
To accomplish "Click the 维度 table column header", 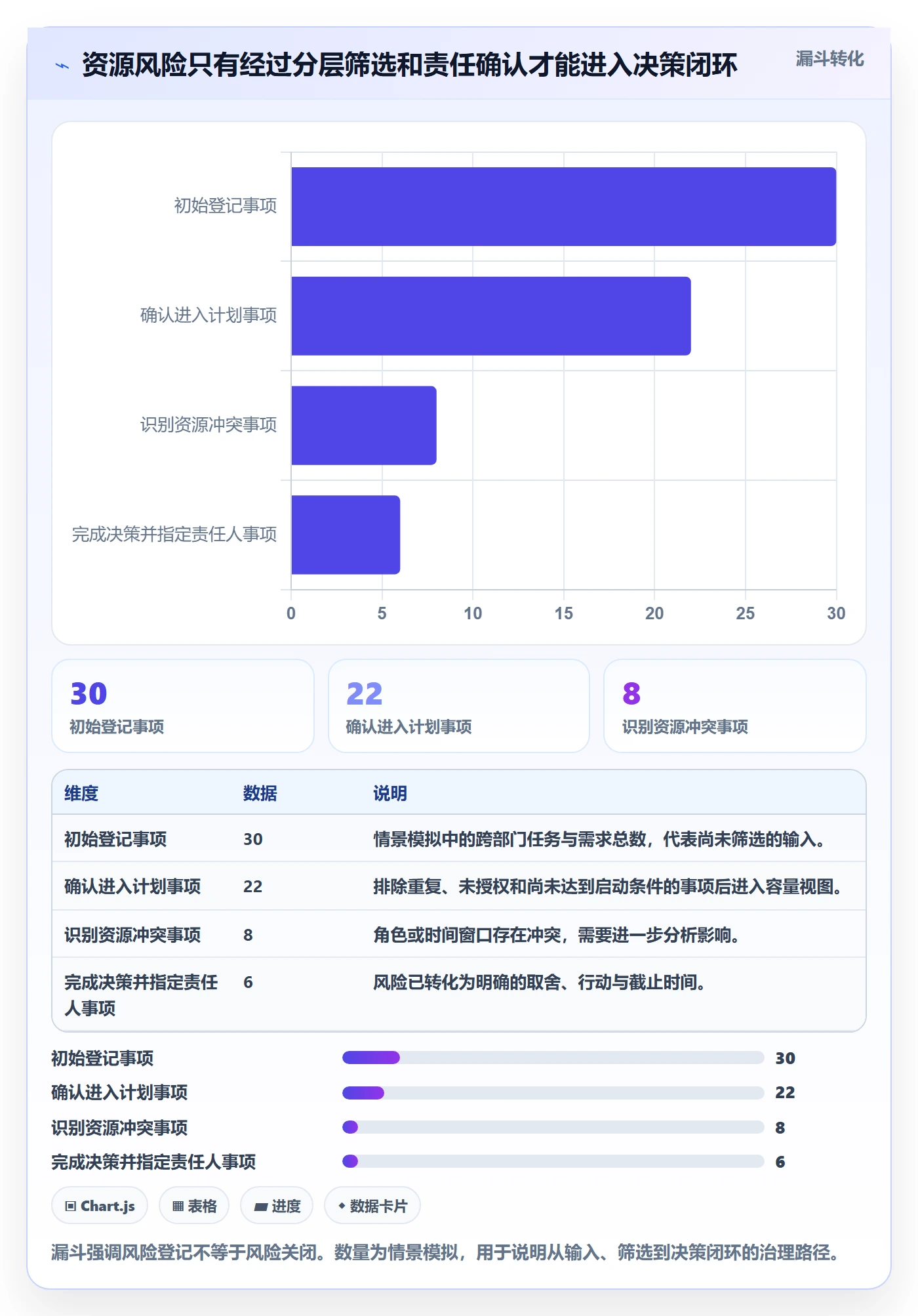I will (x=81, y=793).
